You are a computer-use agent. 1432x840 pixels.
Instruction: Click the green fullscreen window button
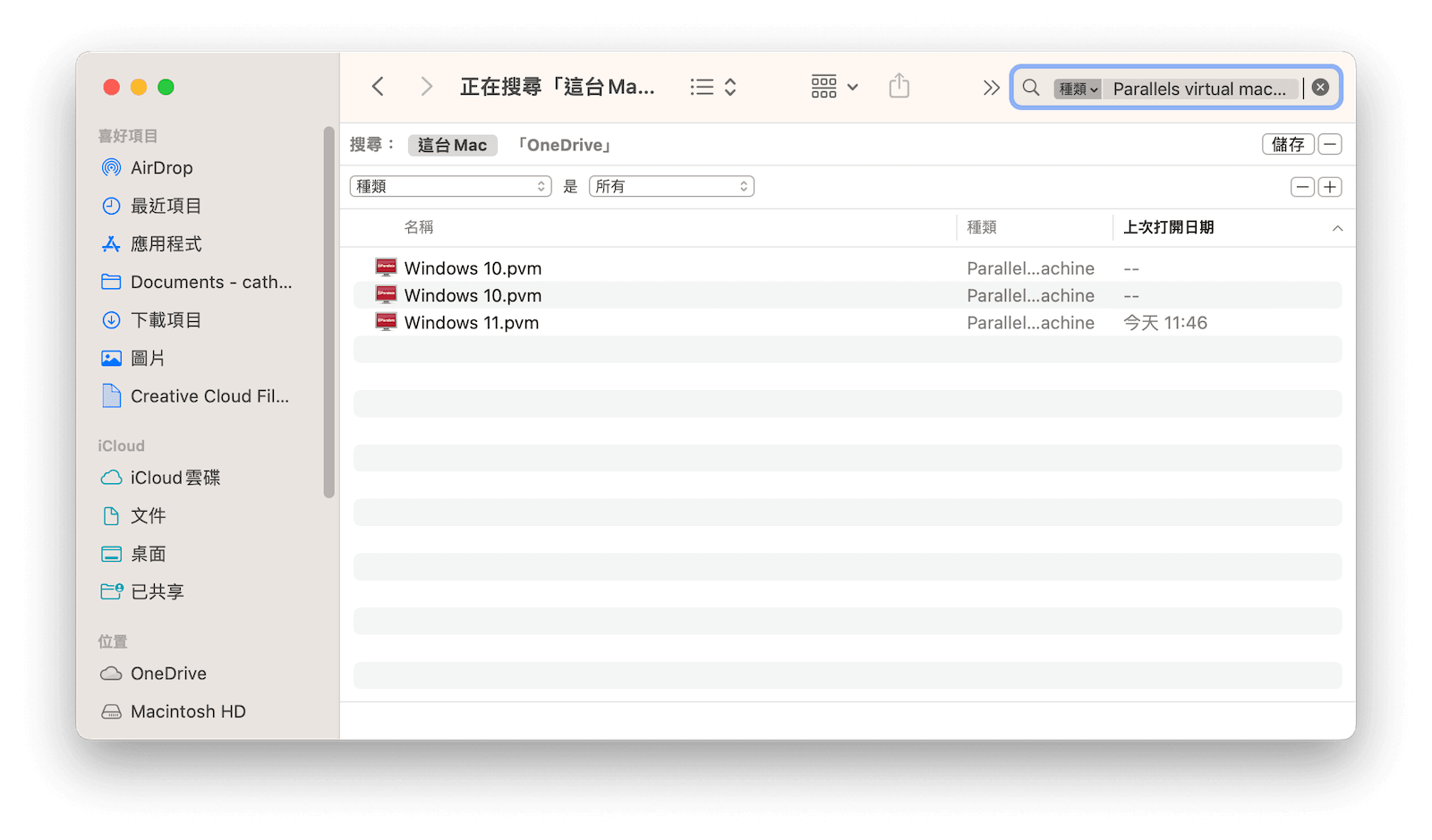(x=166, y=87)
